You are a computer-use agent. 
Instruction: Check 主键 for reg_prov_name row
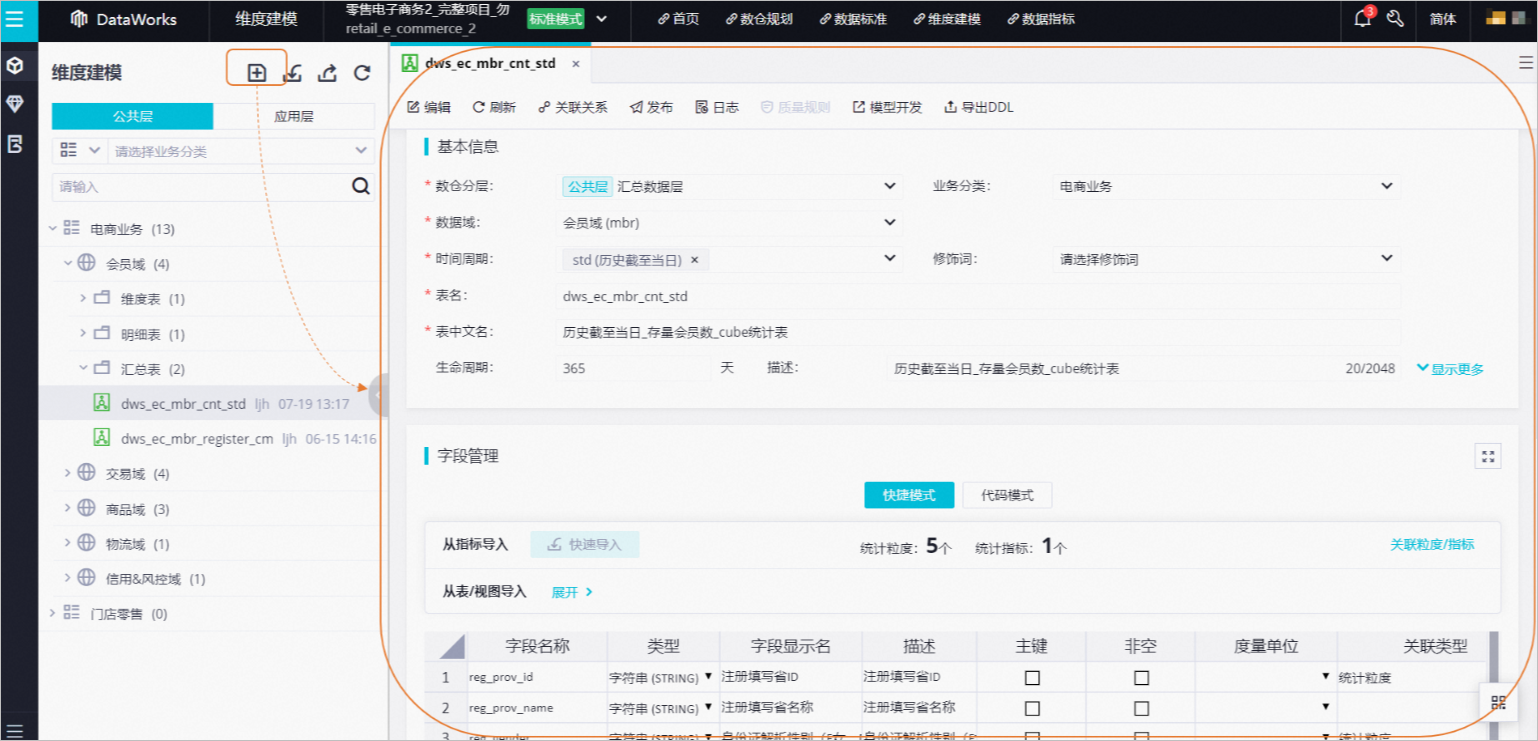click(1032, 707)
